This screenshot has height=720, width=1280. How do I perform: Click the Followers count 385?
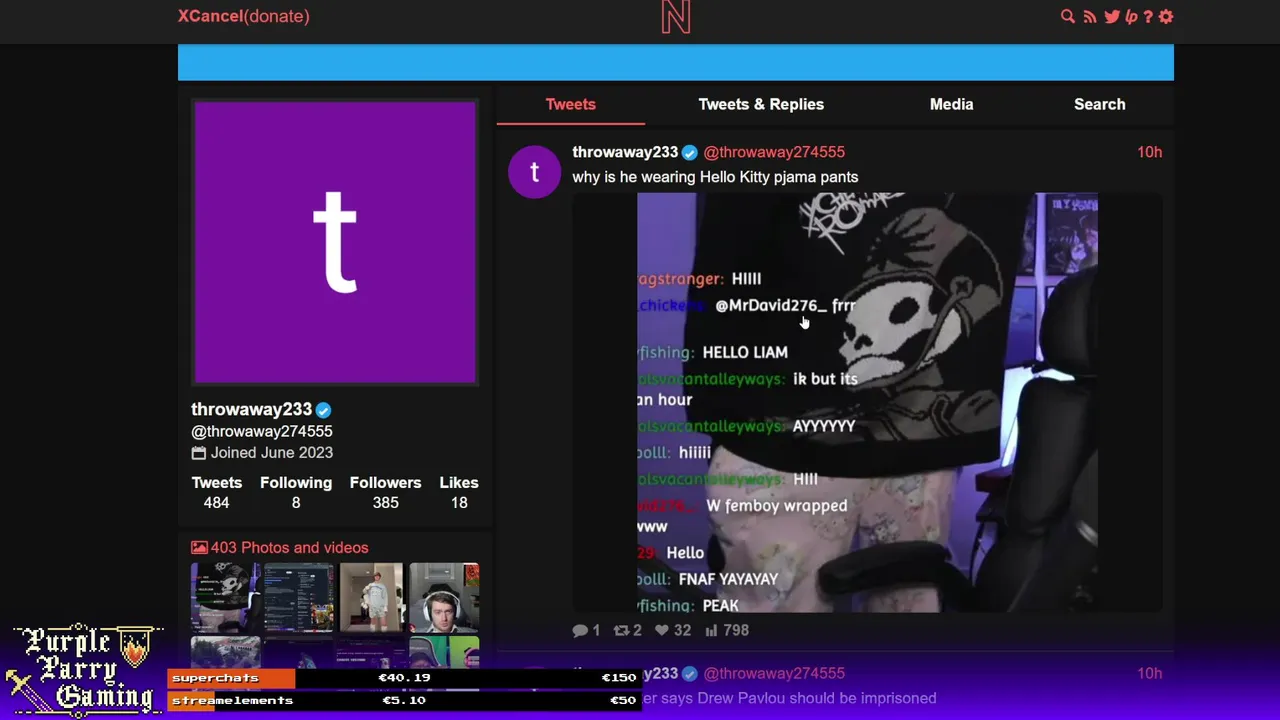click(x=386, y=503)
